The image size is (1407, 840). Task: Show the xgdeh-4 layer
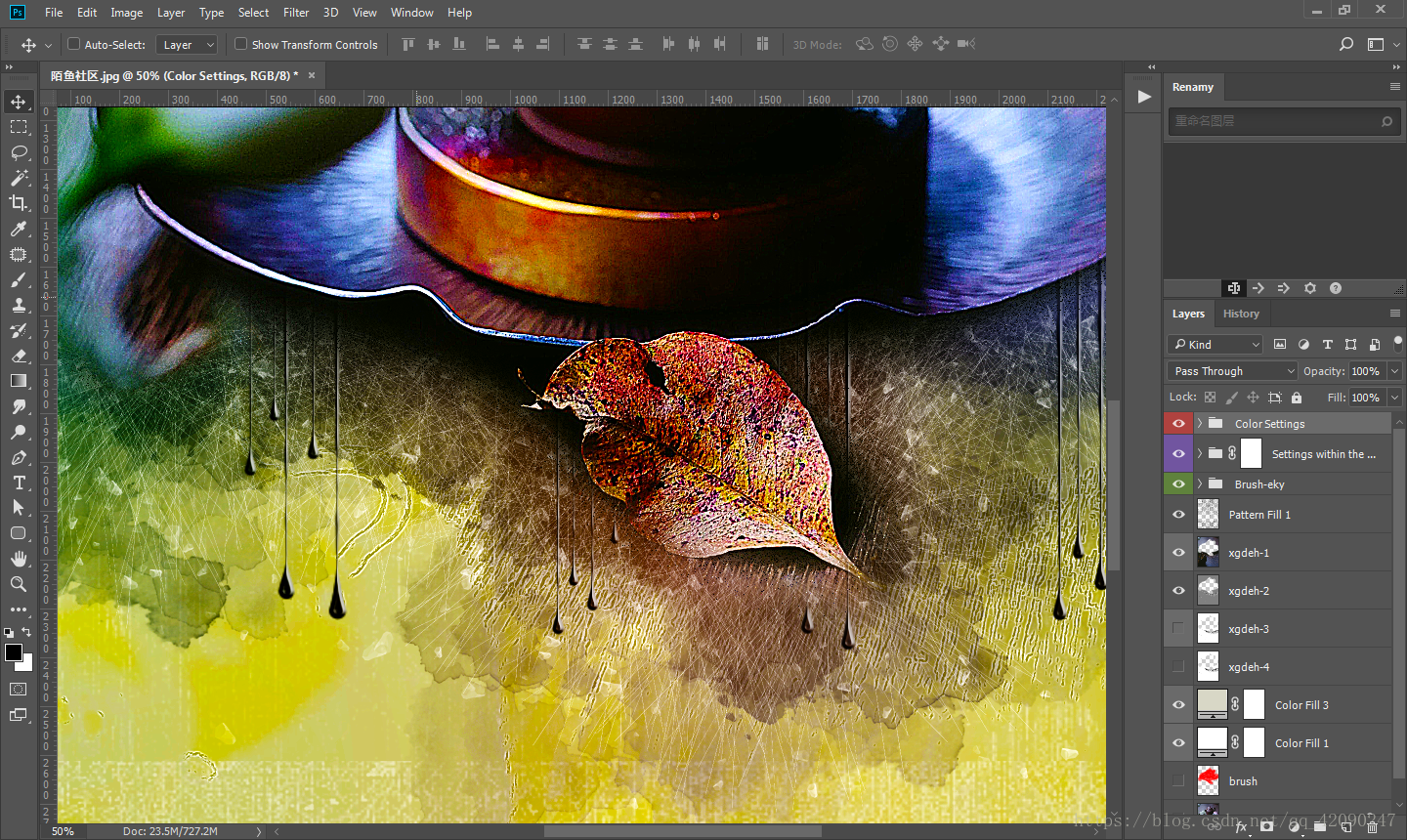[x=1178, y=666]
